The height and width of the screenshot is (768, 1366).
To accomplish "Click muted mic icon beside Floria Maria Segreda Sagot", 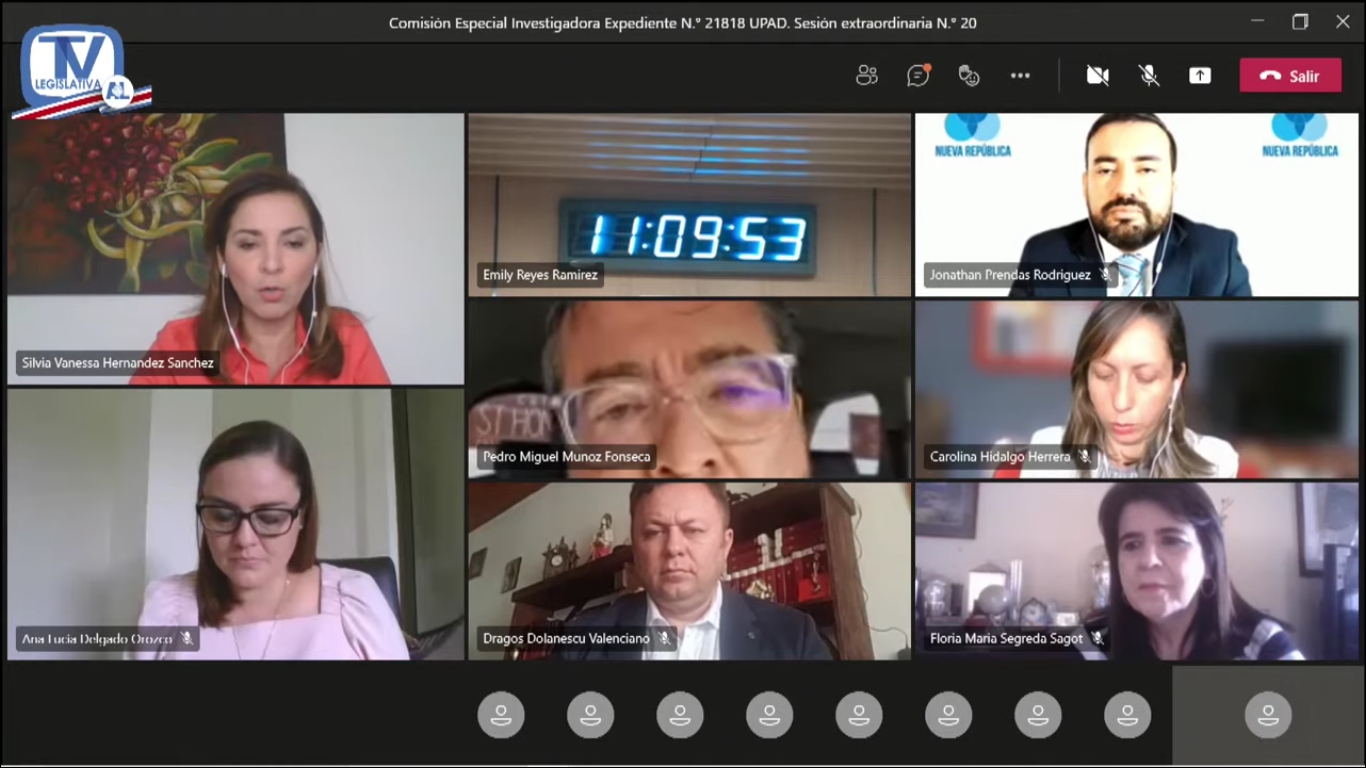I will [1097, 639].
